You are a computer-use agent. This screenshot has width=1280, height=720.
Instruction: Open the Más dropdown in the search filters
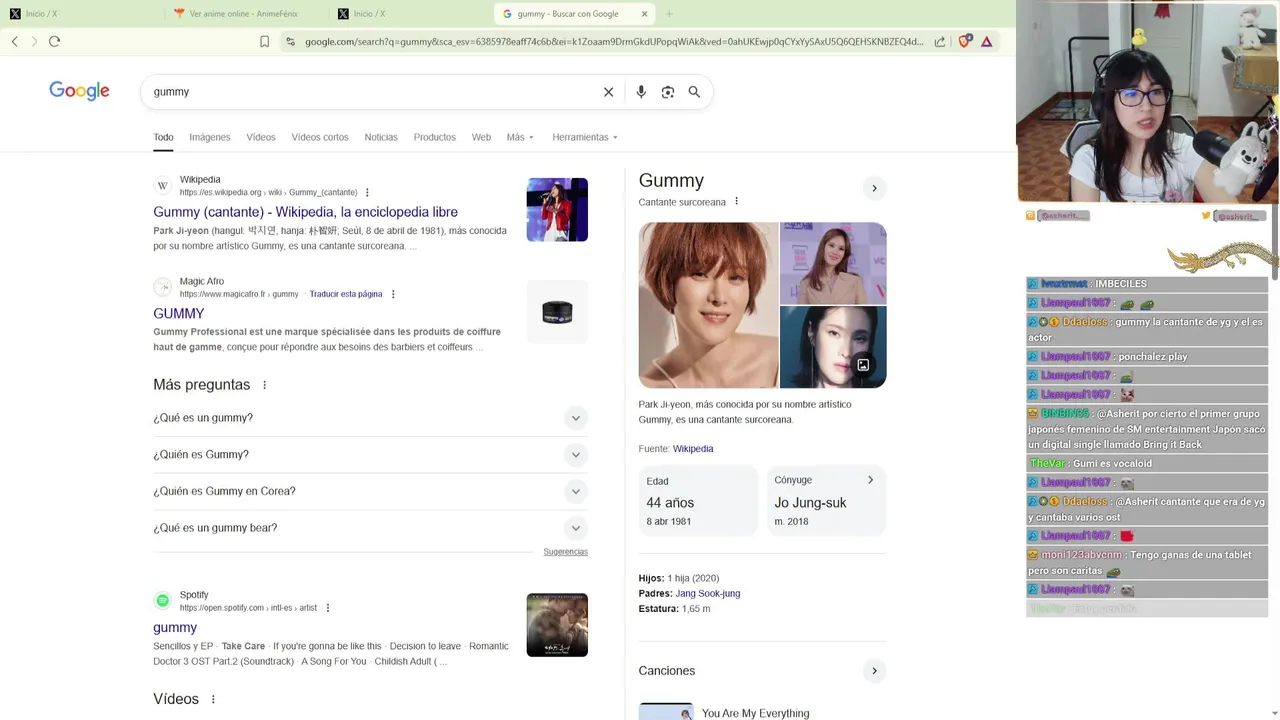520,137
